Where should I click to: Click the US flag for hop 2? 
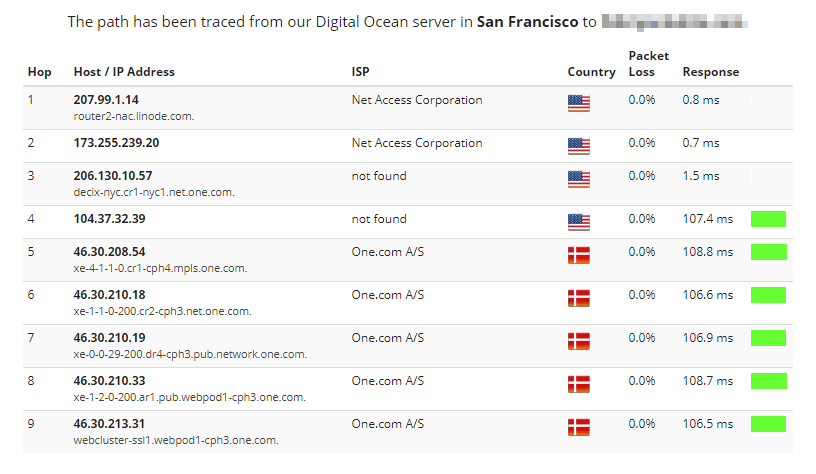tap(578, 146)
